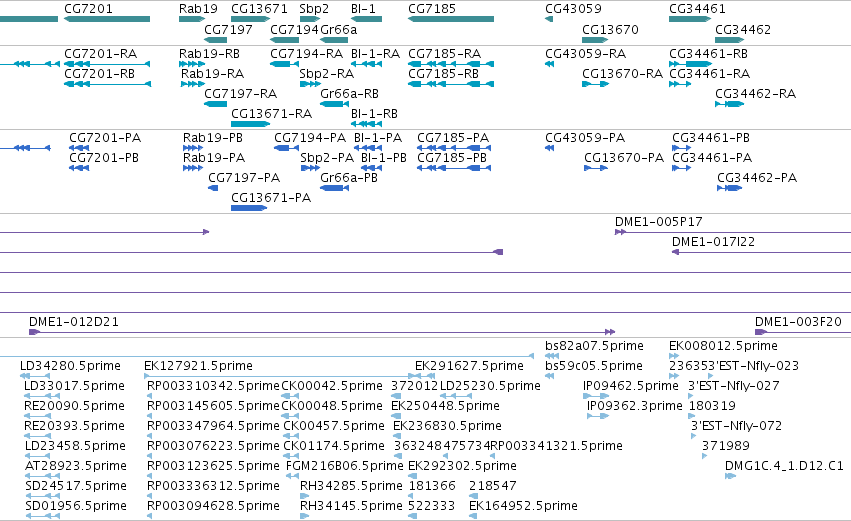Click the 3'EST-Nfly-027 label
The image size is (851, 521).
tap(734, 386)
